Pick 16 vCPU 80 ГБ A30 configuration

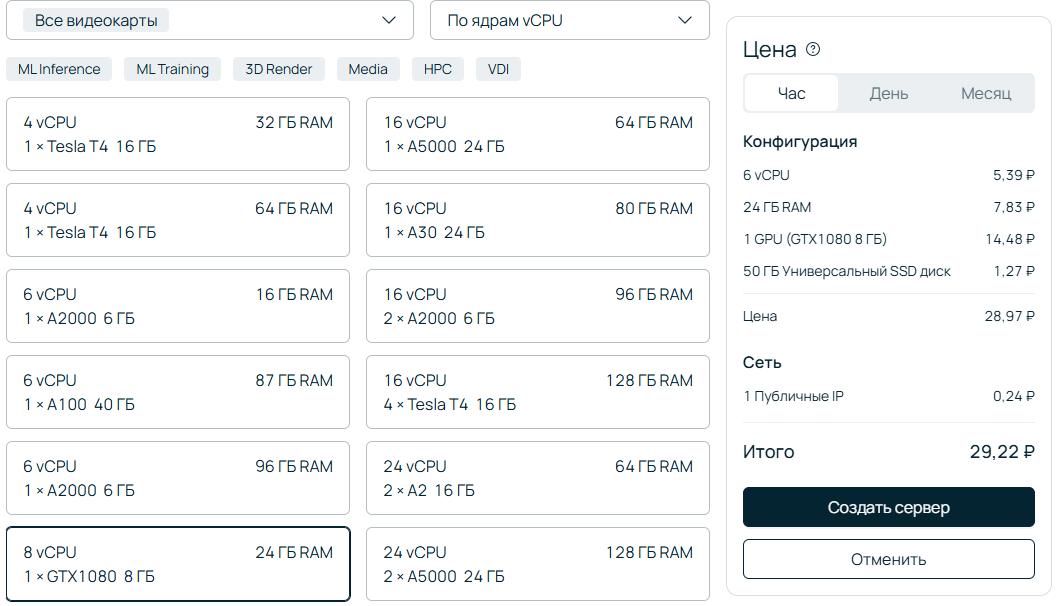[538, 220]
